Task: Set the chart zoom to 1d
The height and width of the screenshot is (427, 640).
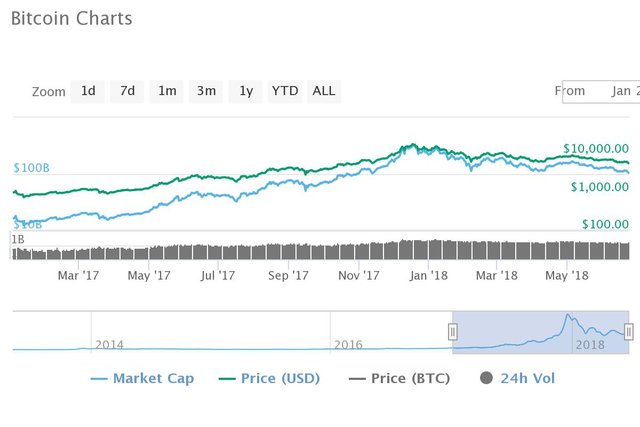Action: [88, 91]
